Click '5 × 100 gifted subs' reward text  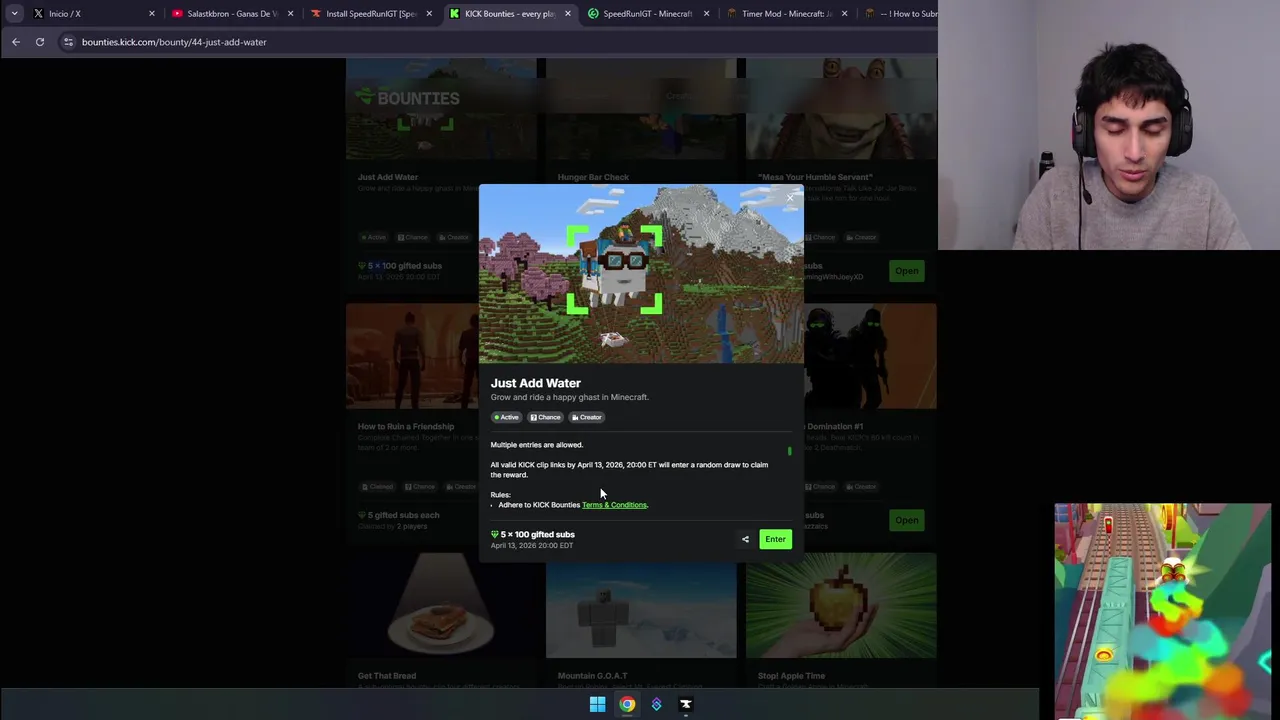(x=537, y=535)
